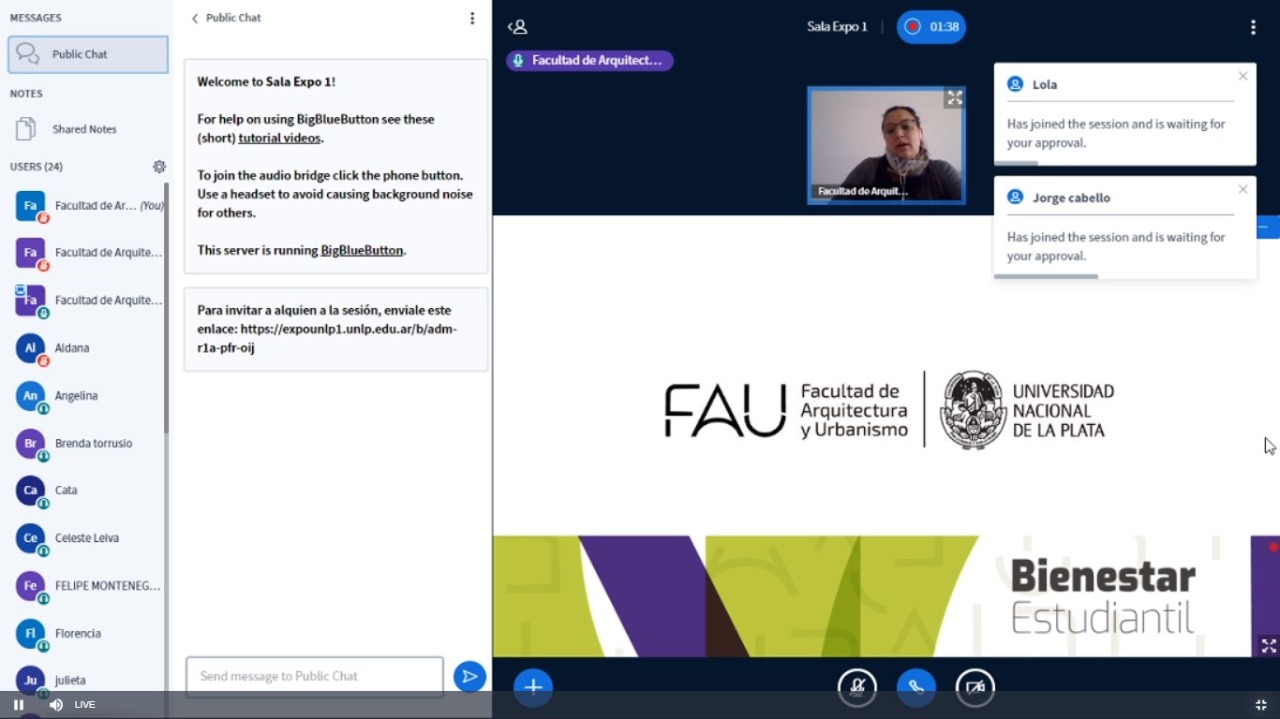Expand the webcam video to fullscreen
The image size is (1280, 719).
pyautogui.click(x=954, y=98)
